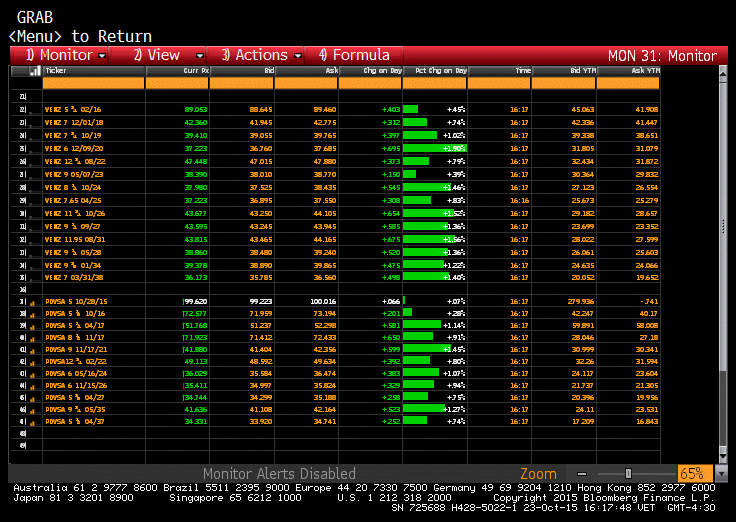Click the +1.90% percent change bar
736x522 pixels.
click(435, 148)
